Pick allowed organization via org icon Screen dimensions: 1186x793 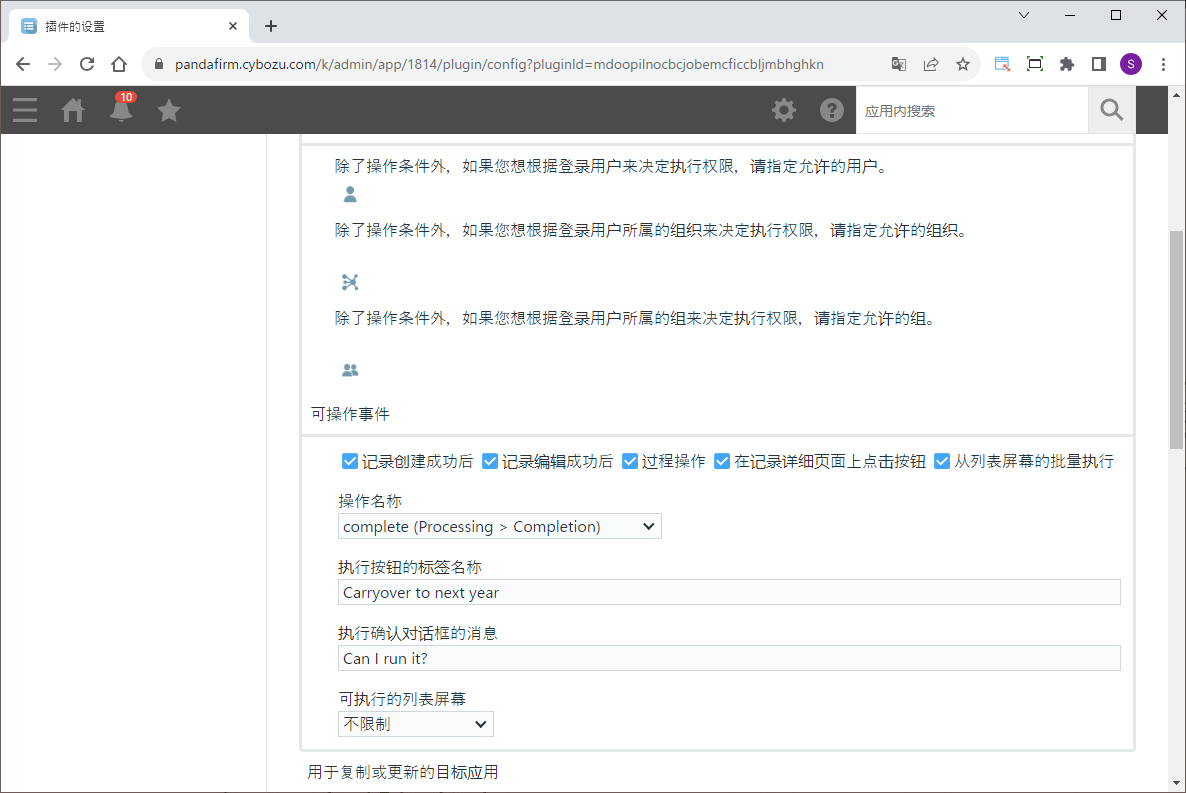(x=350, y=282)
